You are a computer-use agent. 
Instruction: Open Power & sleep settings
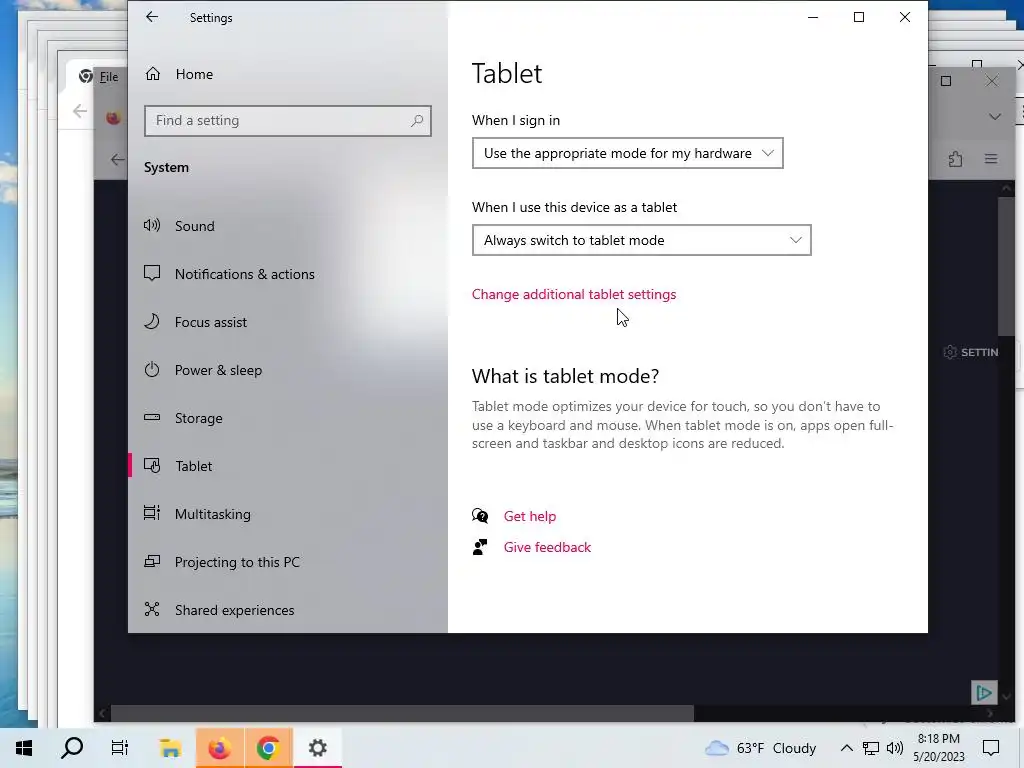(x=218, y=370)
